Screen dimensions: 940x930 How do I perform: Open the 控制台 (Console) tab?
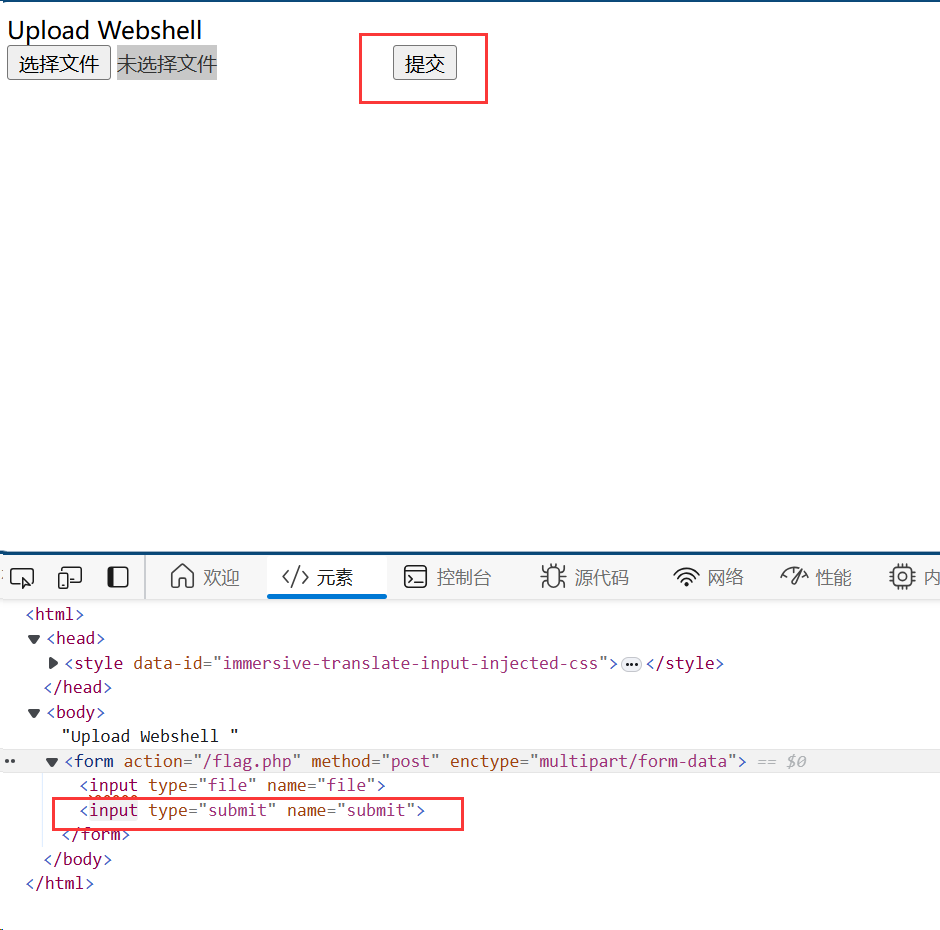coord(447,577)
